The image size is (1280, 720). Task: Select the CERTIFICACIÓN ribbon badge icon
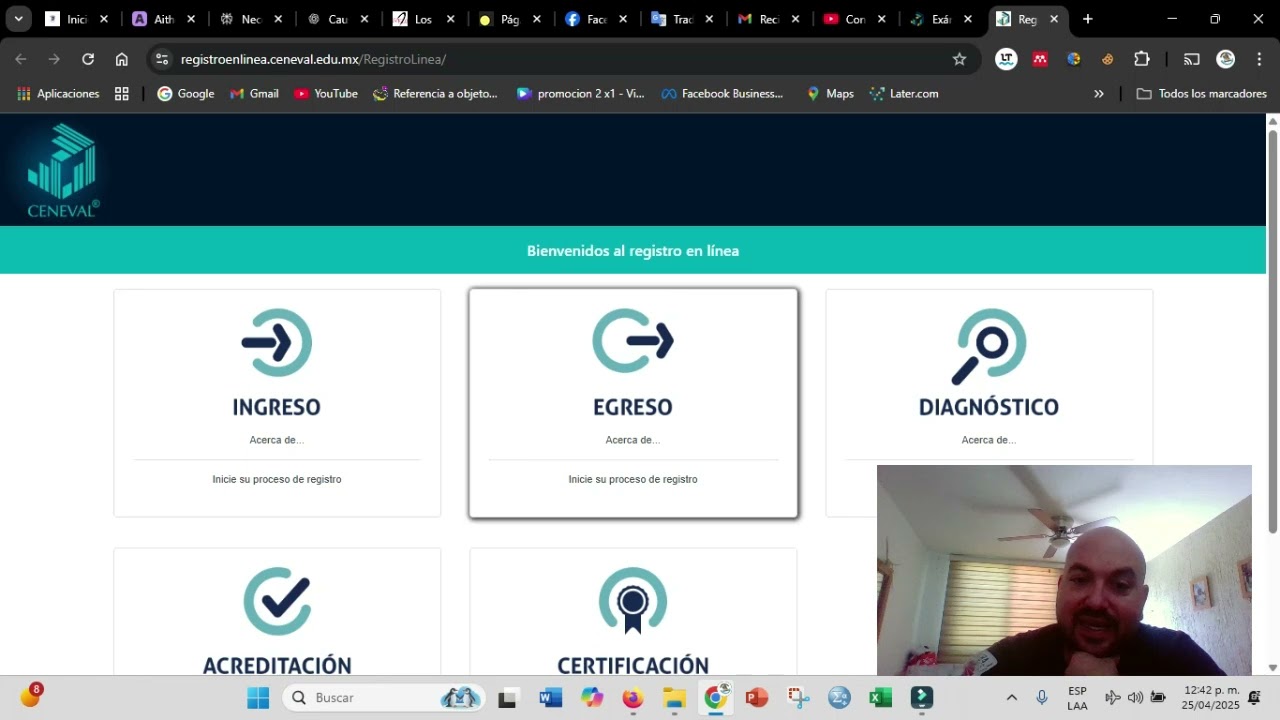point(633,601)
